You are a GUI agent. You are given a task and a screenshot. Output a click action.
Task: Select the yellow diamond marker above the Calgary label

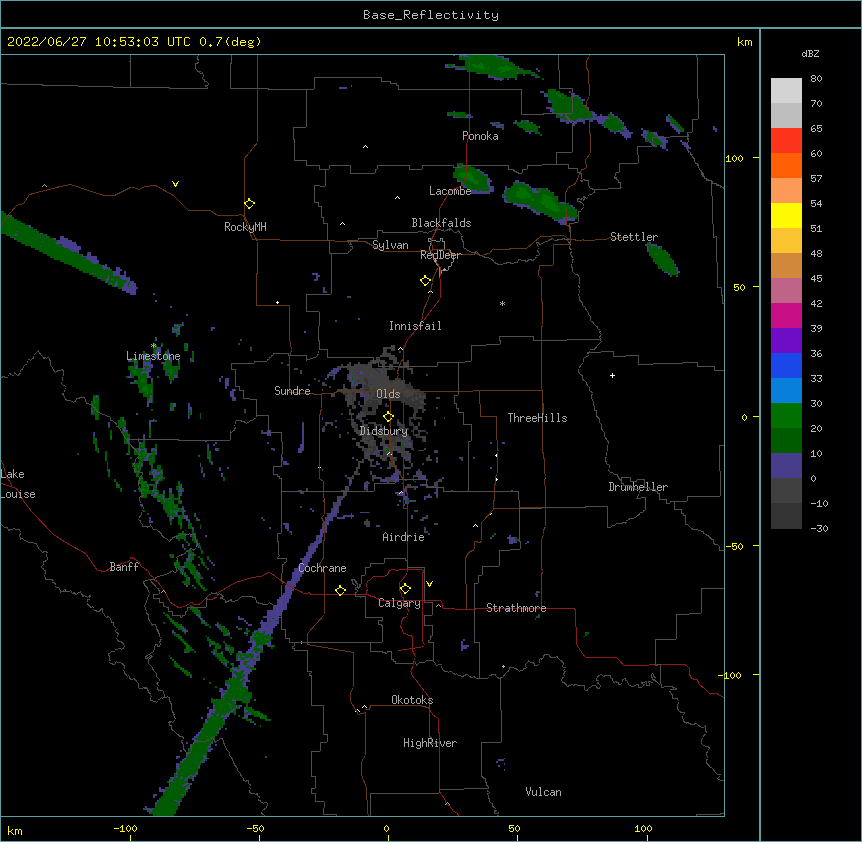click(405, 589)
